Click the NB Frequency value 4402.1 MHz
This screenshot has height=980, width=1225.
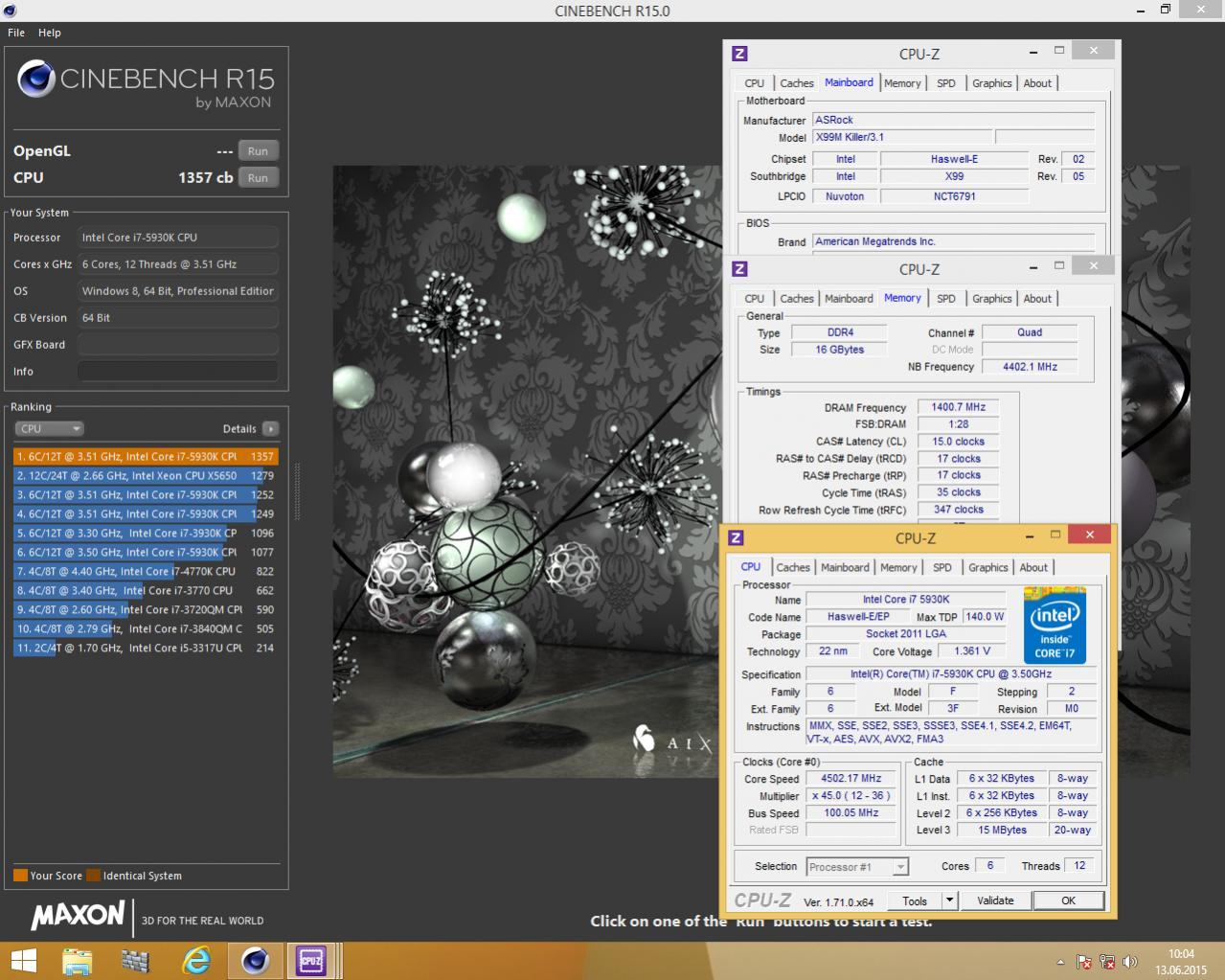pyautogui.click(x=1030, y=367)
